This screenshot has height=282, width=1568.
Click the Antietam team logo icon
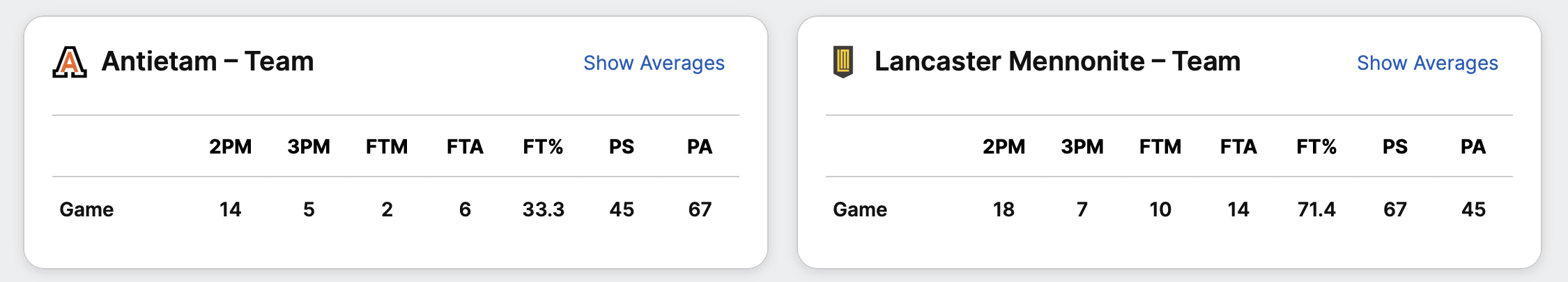click(70, 62)
